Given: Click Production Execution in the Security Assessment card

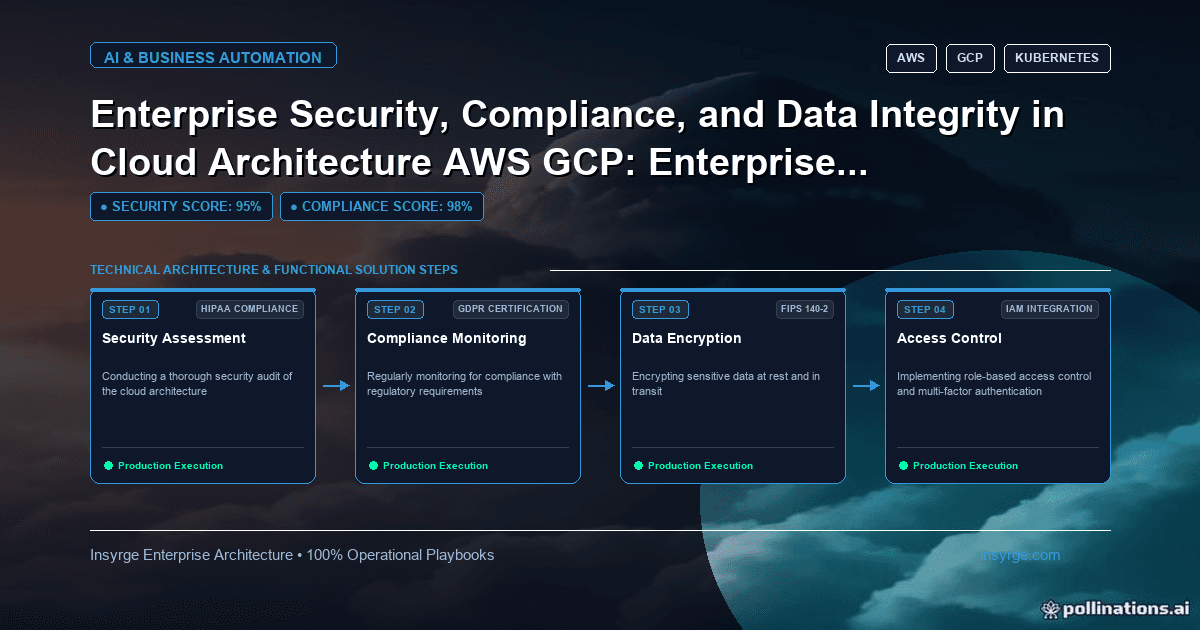Looking at the screenshot, I should tap(171, 466).
